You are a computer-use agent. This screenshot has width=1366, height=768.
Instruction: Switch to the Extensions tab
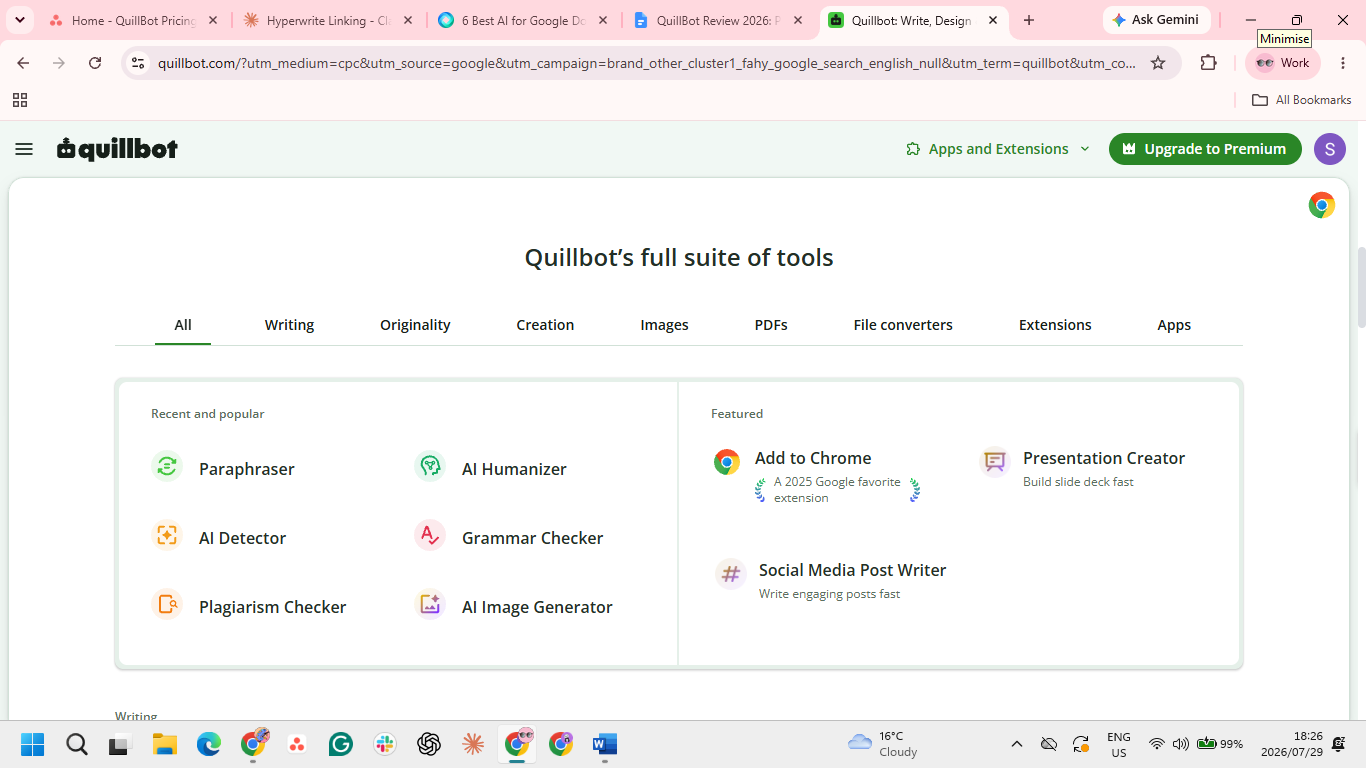coord(1055,325)
